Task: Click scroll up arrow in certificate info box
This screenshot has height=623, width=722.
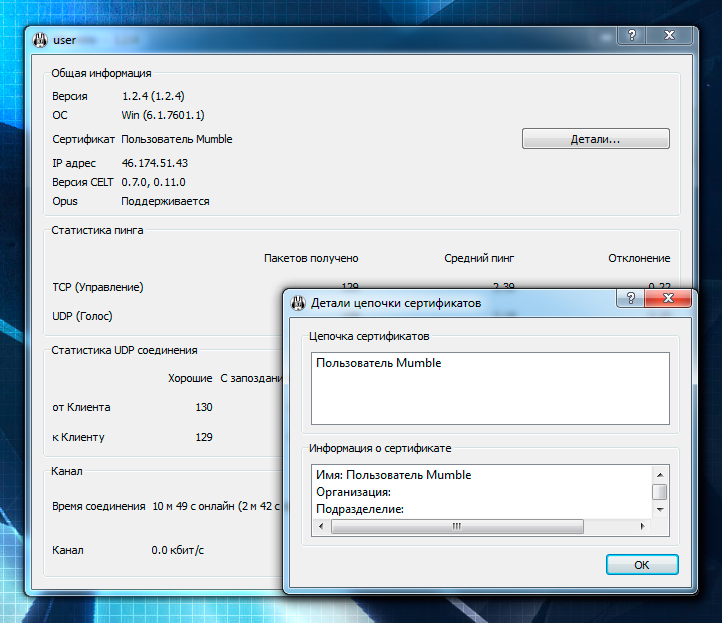Action: (660, 475)
